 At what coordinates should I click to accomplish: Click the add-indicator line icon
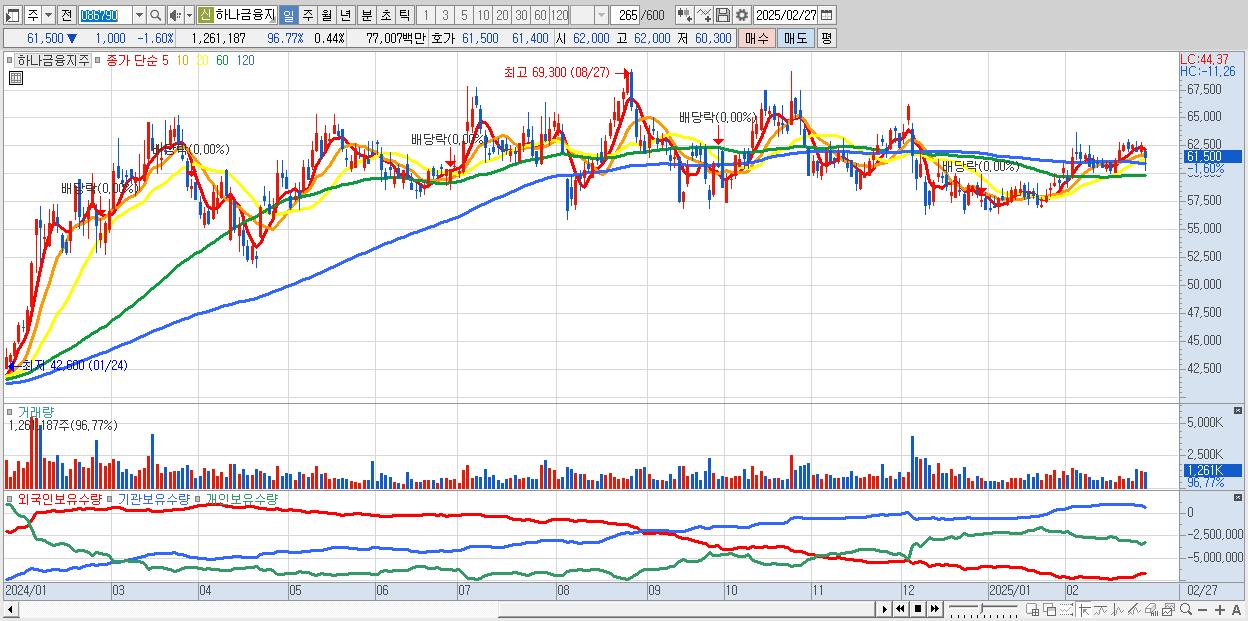[704, 15]
